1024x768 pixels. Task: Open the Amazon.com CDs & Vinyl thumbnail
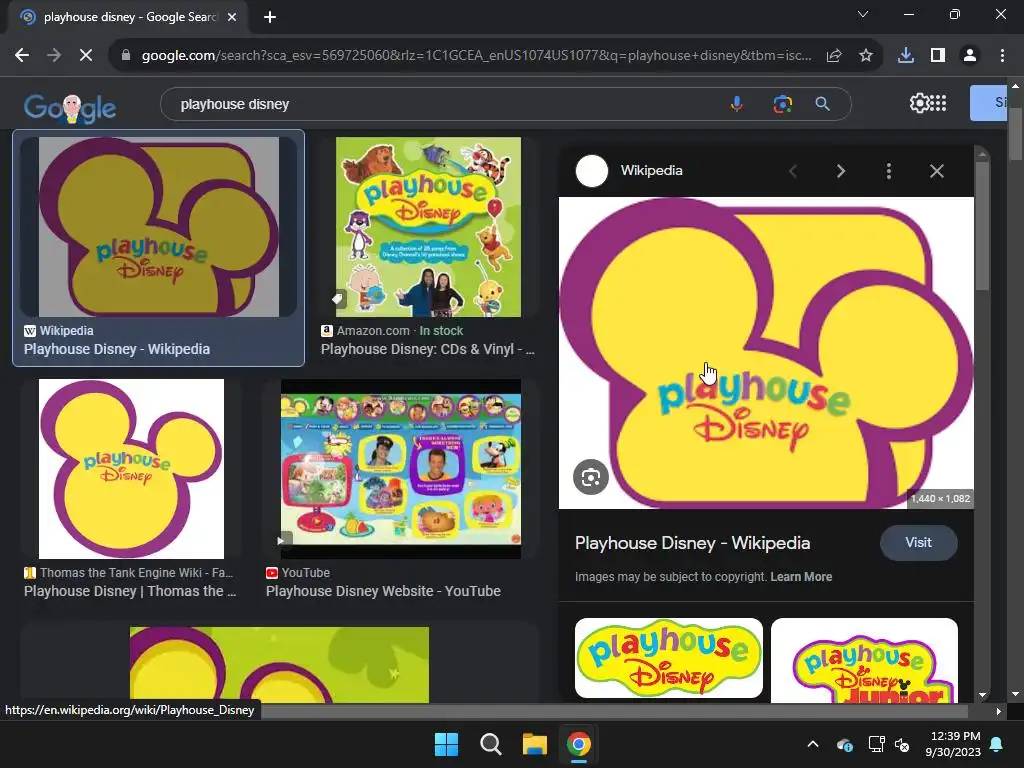click(428, 227)
